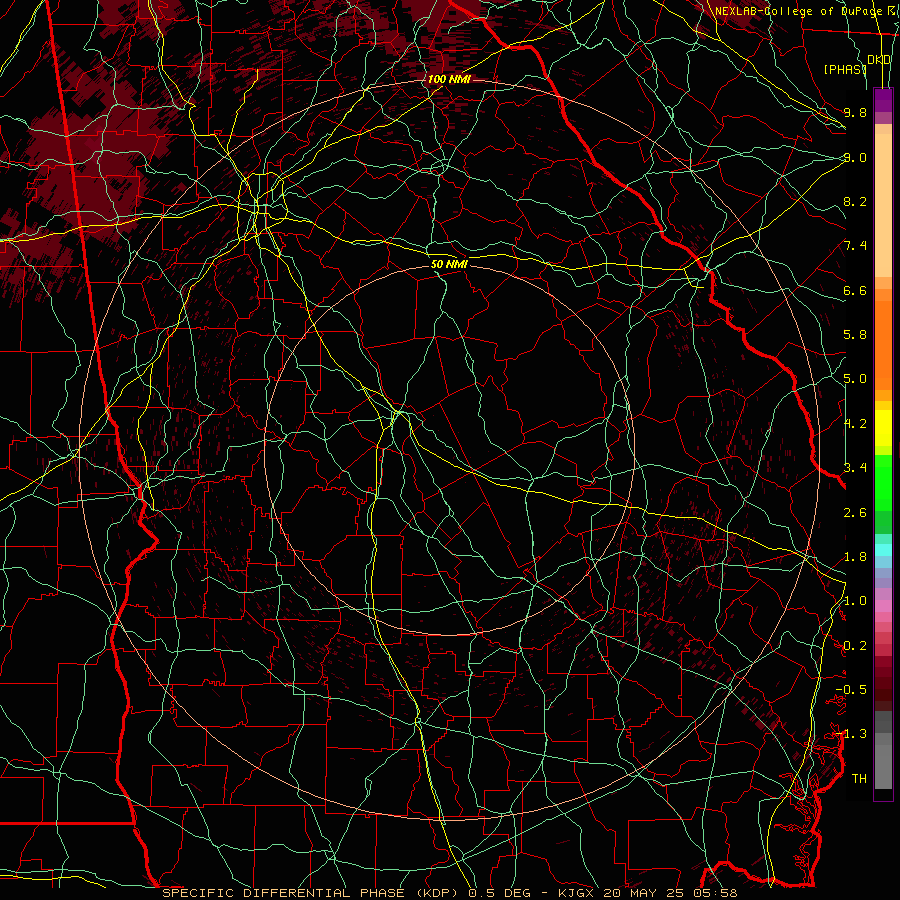The image size is (900, 900).
Task: Select the 0.2 value on color scale
Action: point(855,646)
